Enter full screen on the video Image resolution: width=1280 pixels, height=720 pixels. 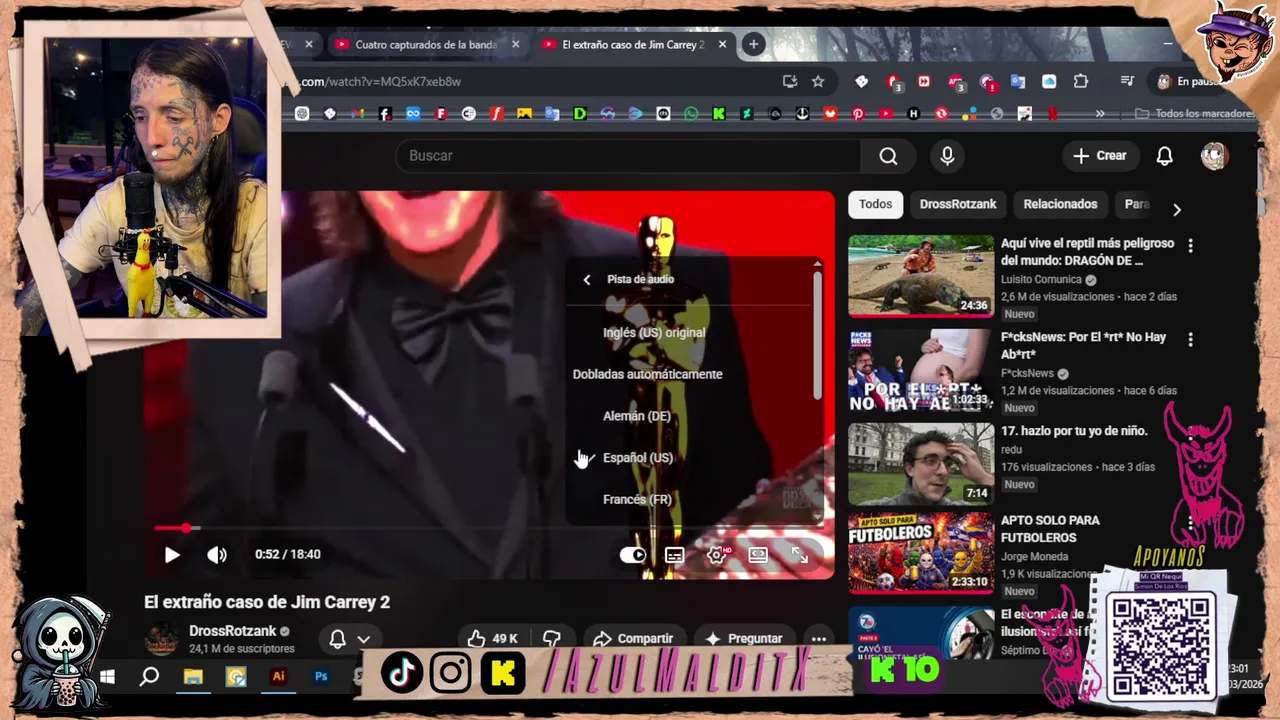[800, 555]
